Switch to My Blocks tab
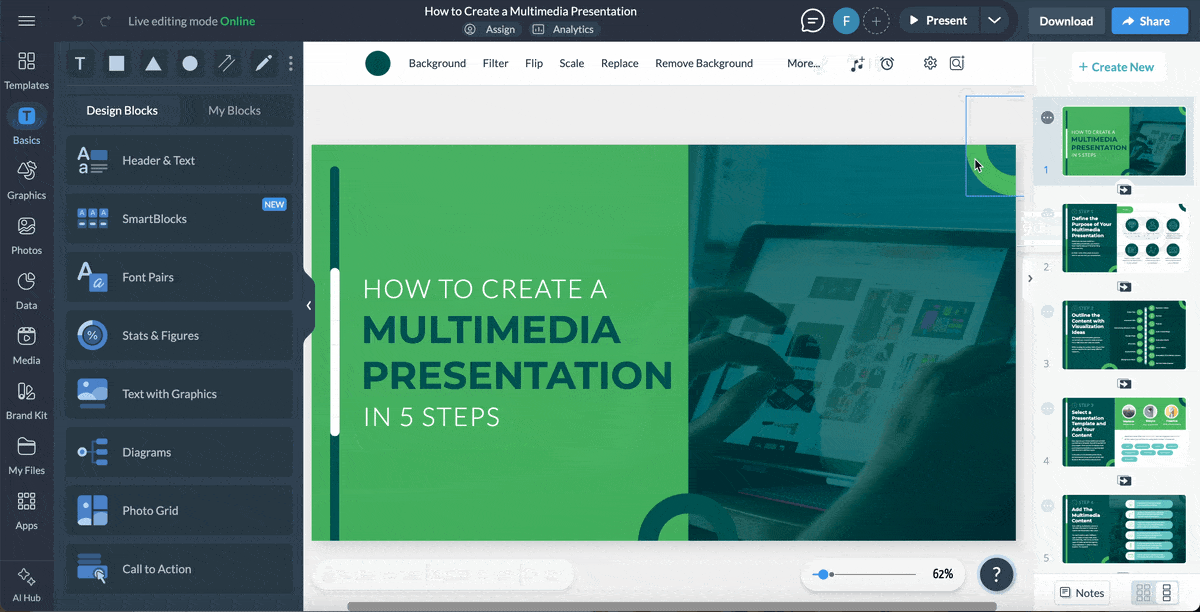The image size is (1200, 612). (x=234, y=110)
